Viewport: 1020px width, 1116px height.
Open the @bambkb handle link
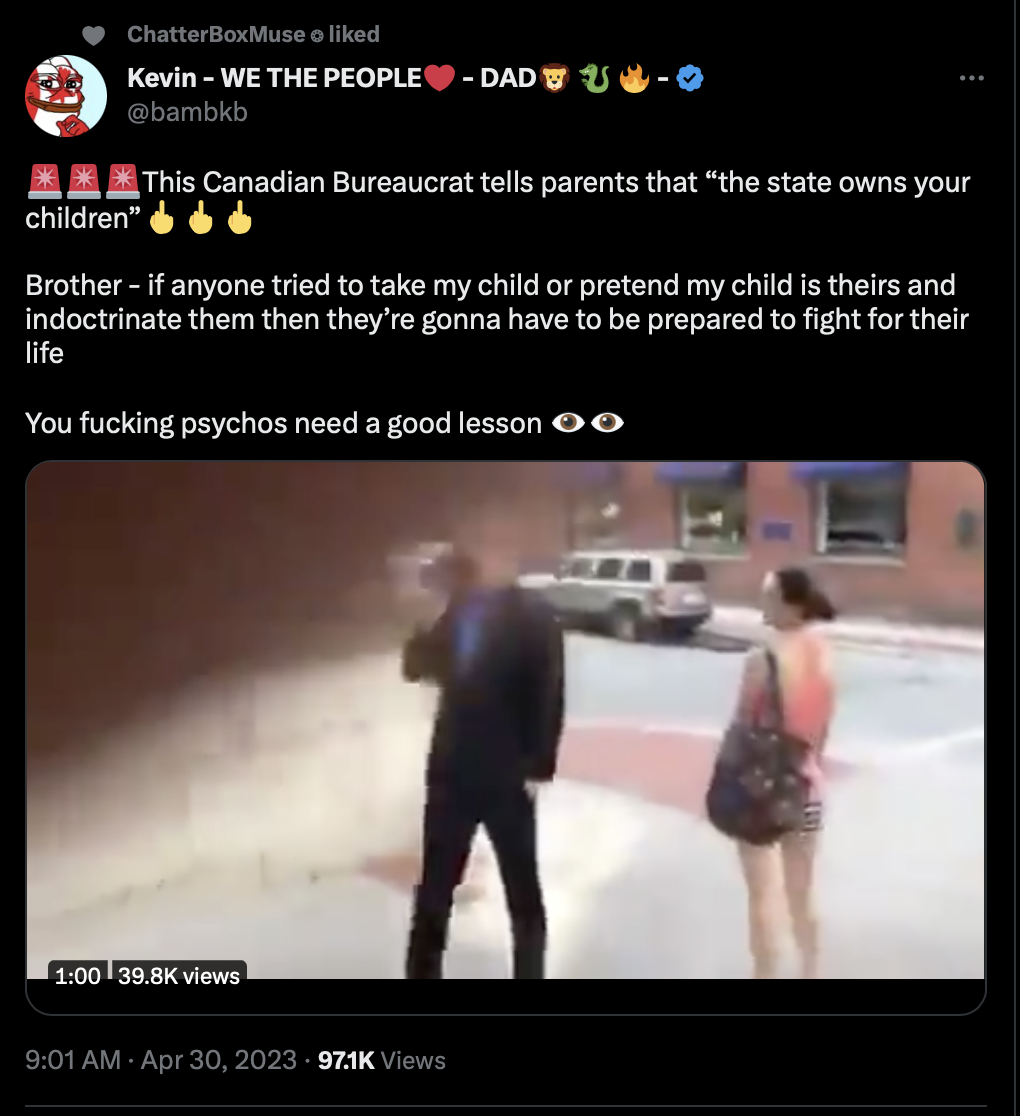(187, 112)
